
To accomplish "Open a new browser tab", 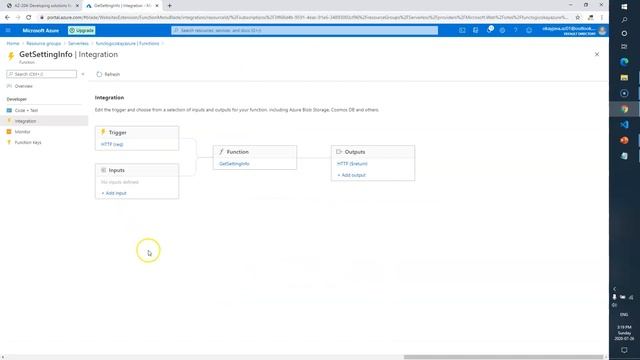I will tap(169, 6).
